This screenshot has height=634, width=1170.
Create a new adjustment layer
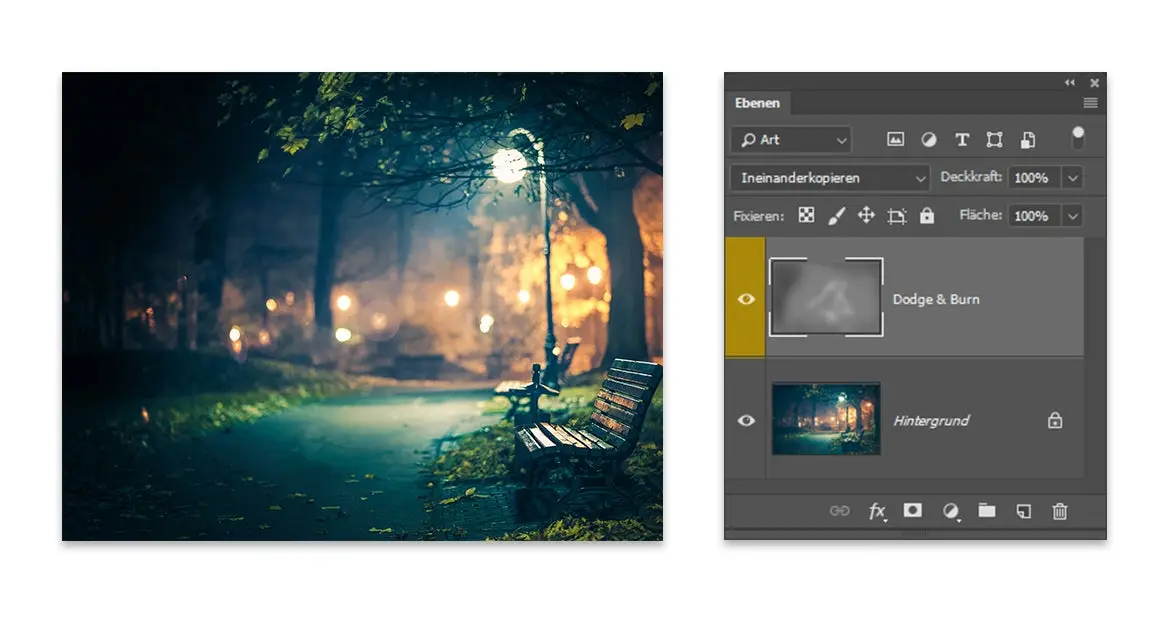coord(951,511)
